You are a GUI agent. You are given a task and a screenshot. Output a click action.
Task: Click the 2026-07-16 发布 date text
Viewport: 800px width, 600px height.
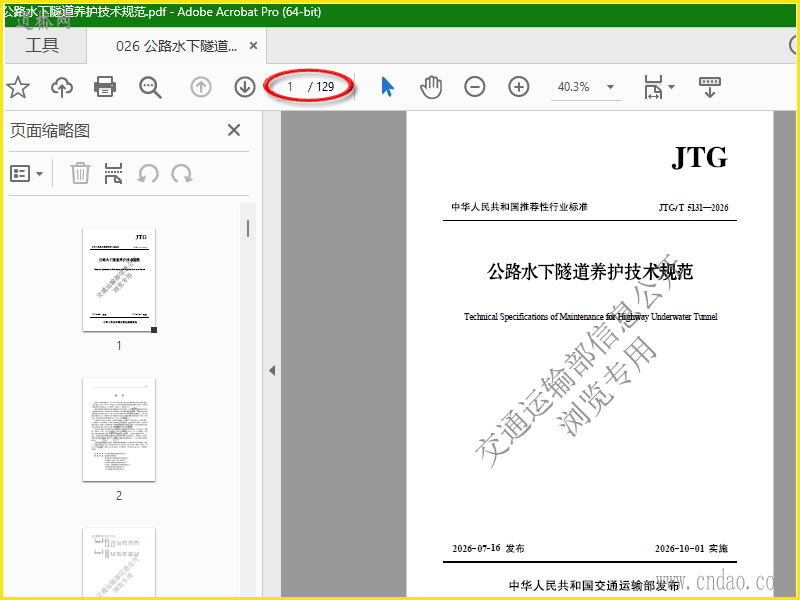click(488, 548)
